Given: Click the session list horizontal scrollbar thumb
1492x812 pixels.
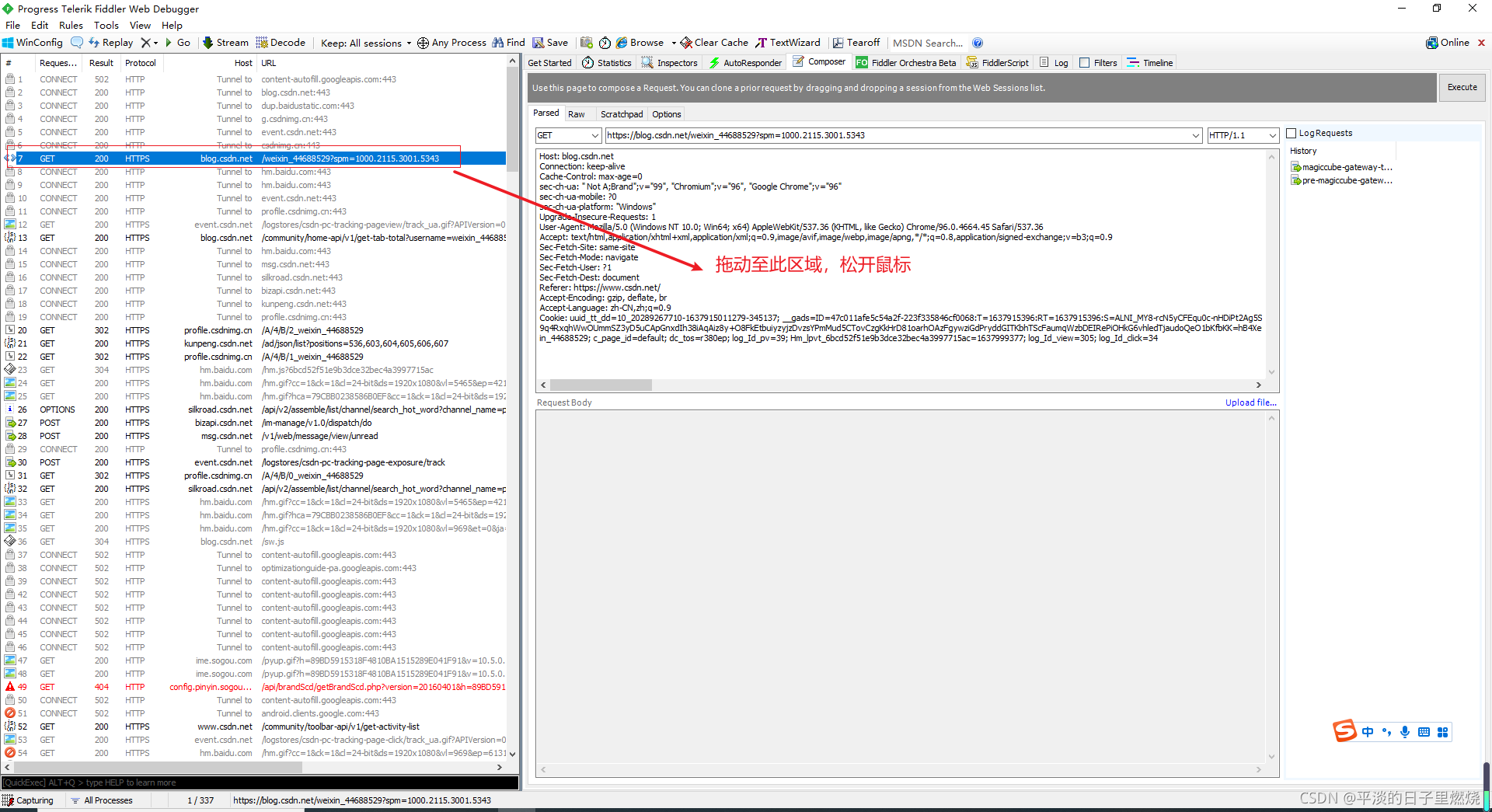Looking at the screenshot, I should pos(157,767).
